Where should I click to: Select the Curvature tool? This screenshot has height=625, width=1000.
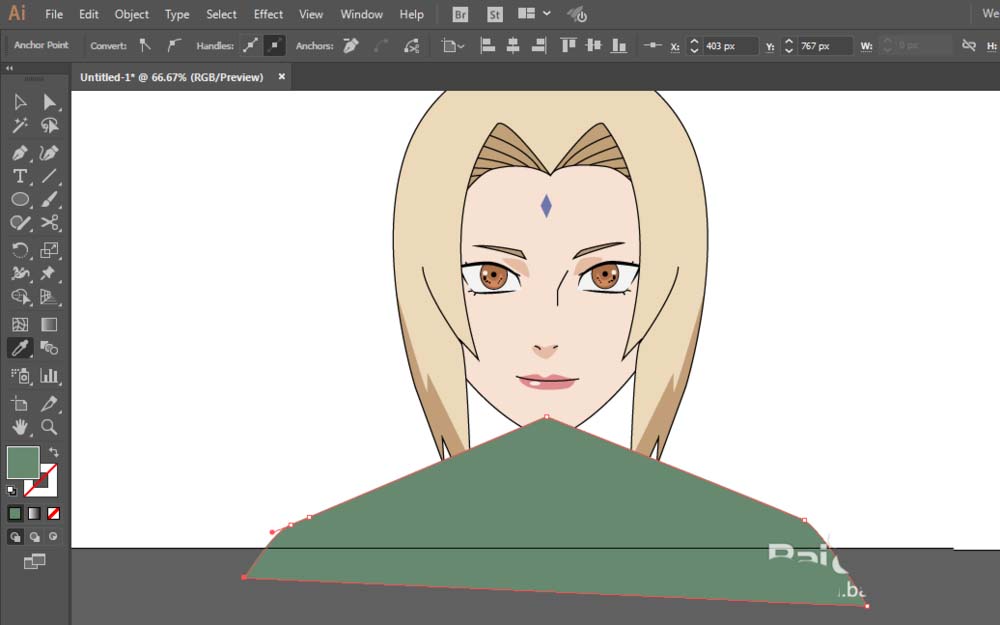49,153
